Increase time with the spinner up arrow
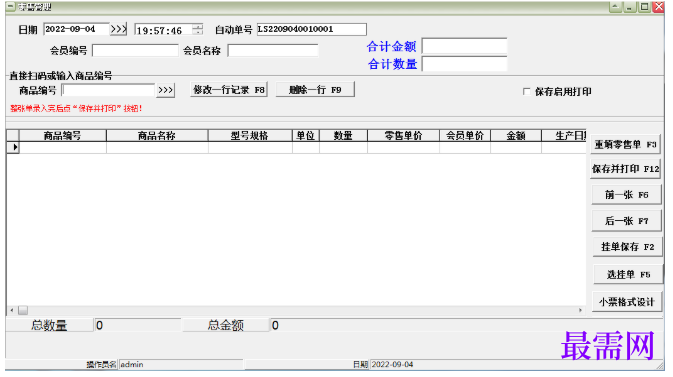This screenshot has height=377, width=673. click(x=197, y=27)
